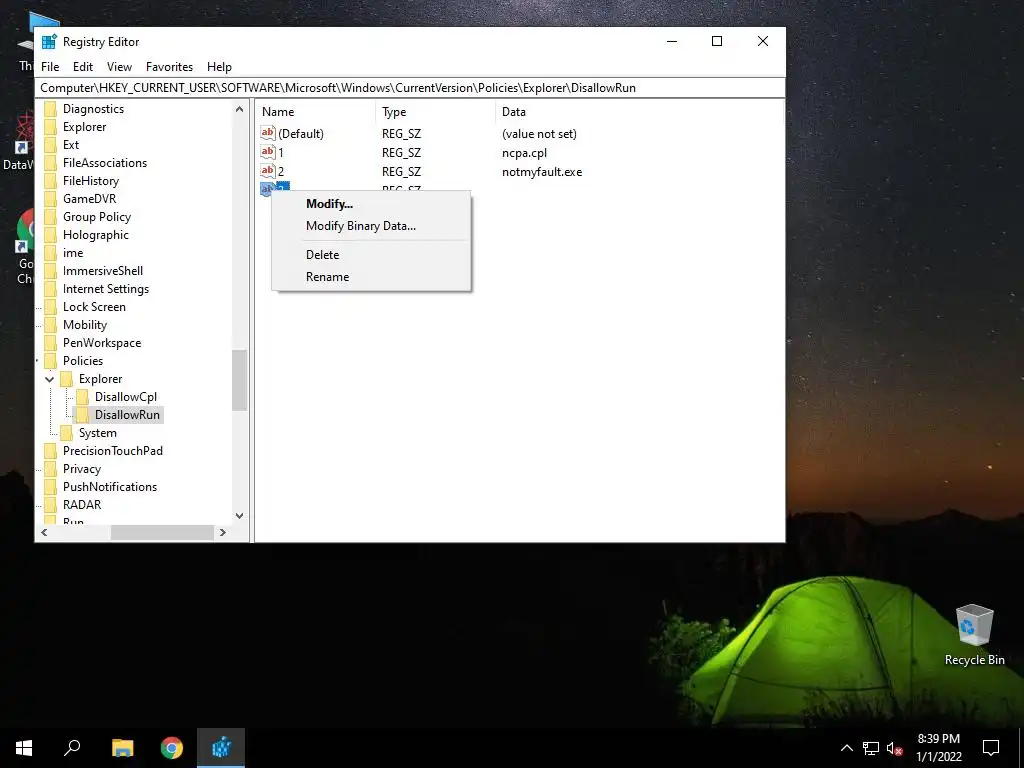Viewport: 1024px width, 768px height.
Task: Open the View menu
Action: (119, 67)
